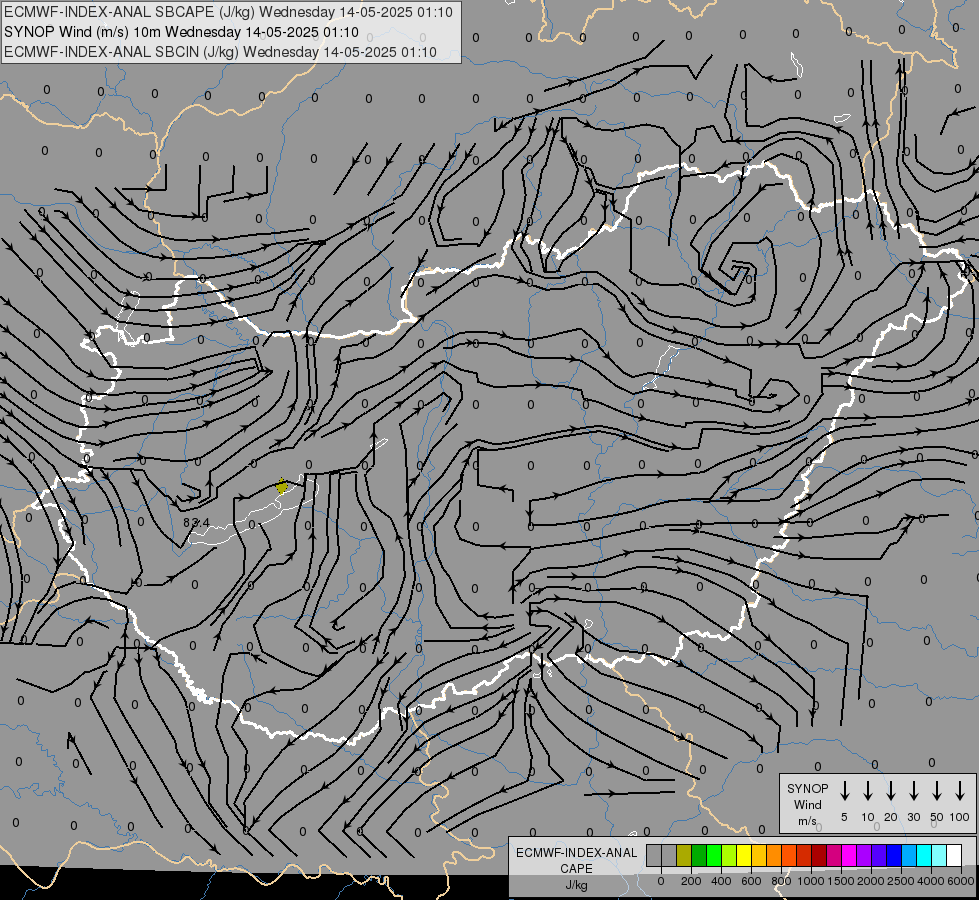Image resolution: width=979 pixels, height=900 pixels.
Task: Select the SBCIN title line
Action: (x=220, y=52)
